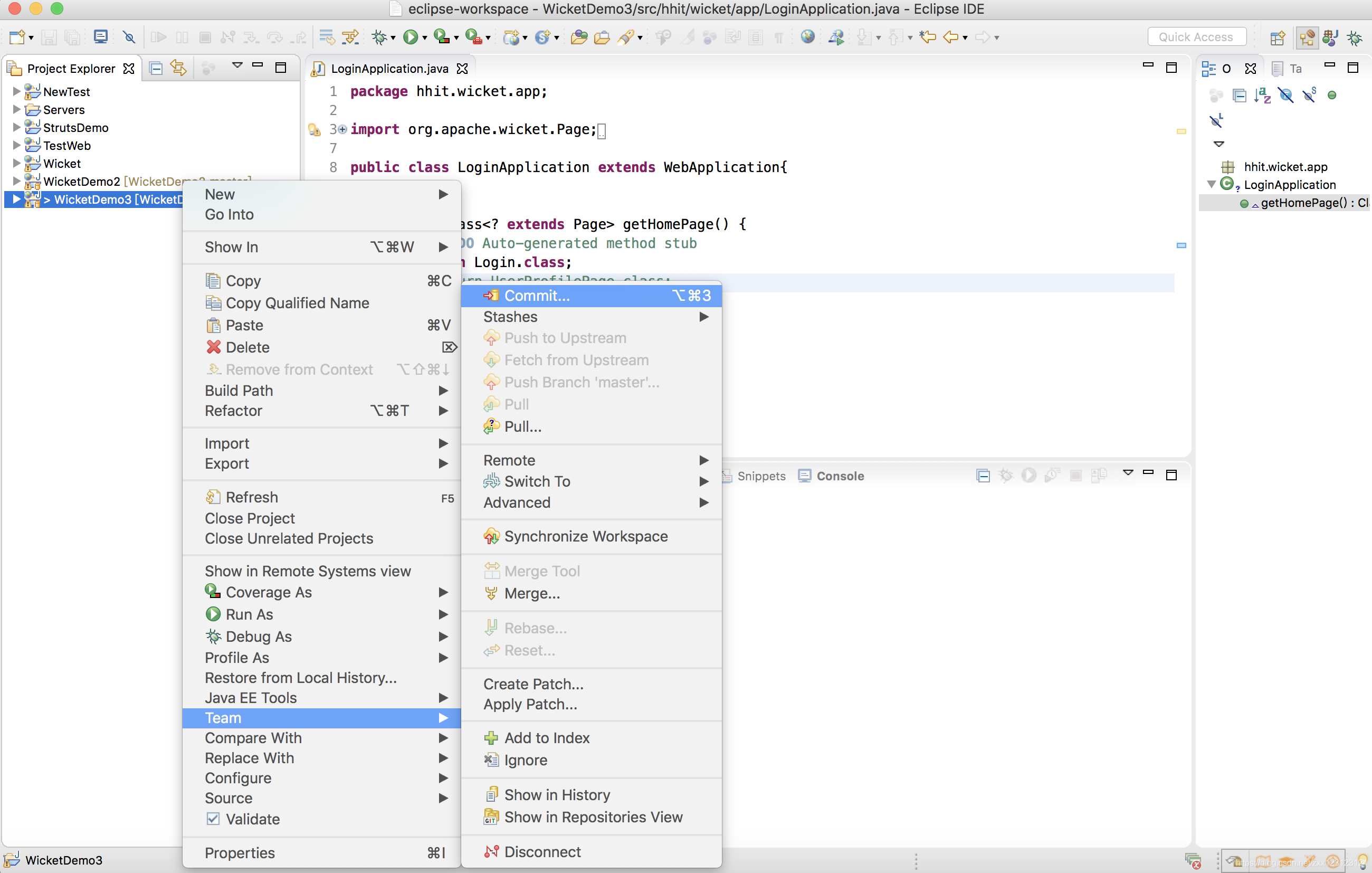This screenshot has height=873, width=1372.
Task: Click the Save toolbar icon
Action: pos(49,37)
